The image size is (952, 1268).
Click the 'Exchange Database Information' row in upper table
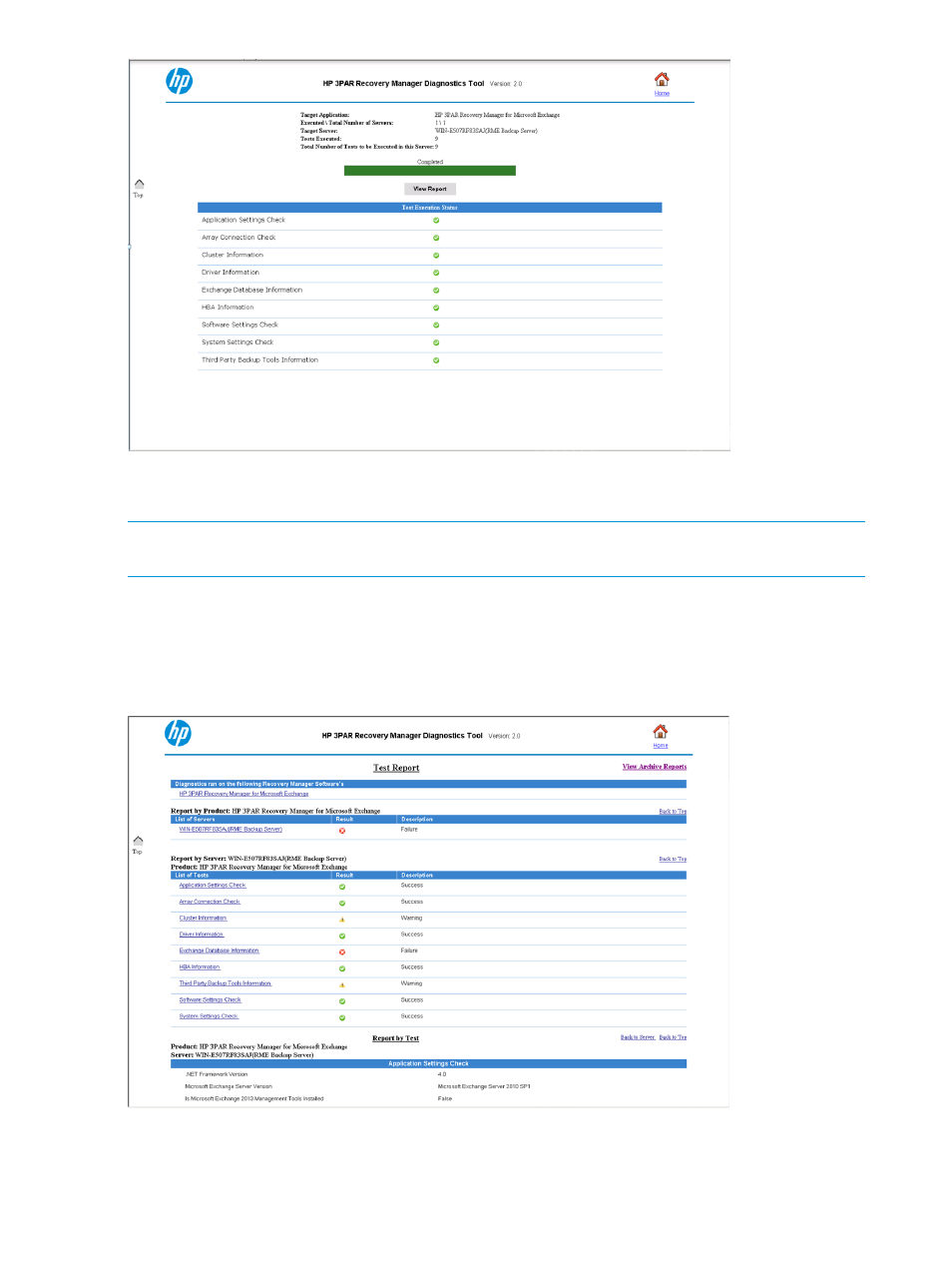pos(430,291)
